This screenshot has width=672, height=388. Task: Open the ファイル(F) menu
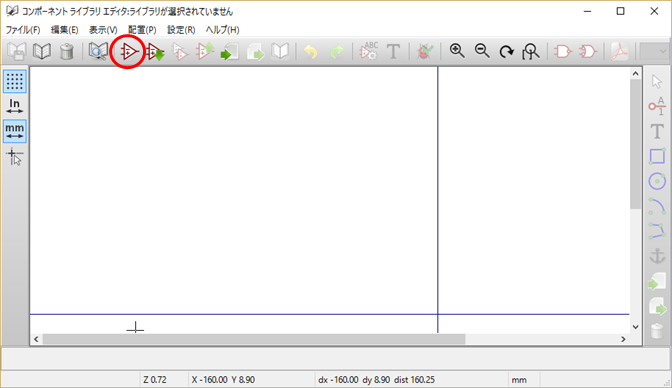pyautogui.click(x=23, y=30)
